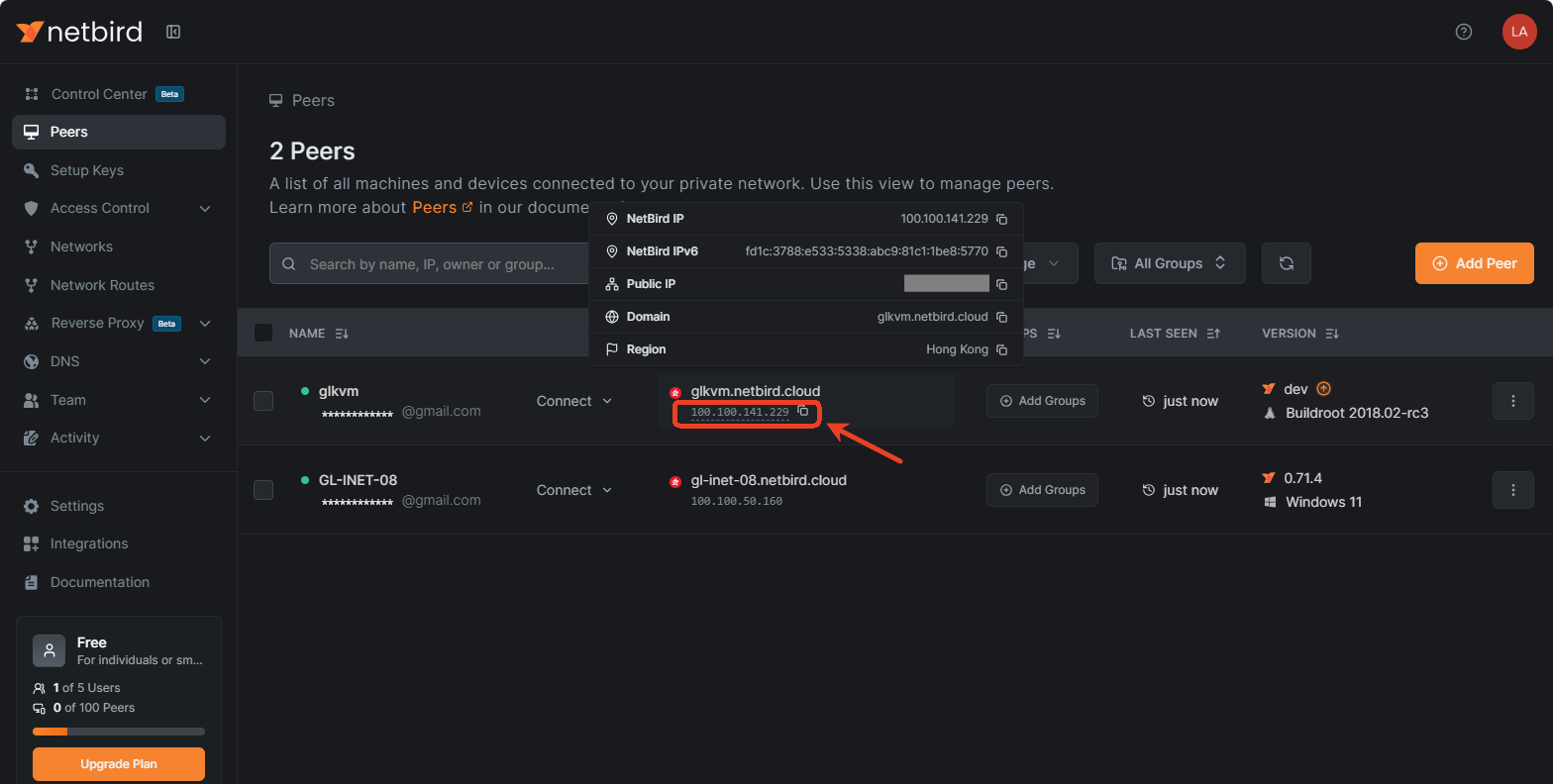Click the 0.71.4 version text
Viewport: 1553px width, 784px height.
click(x=1303, y=478)
